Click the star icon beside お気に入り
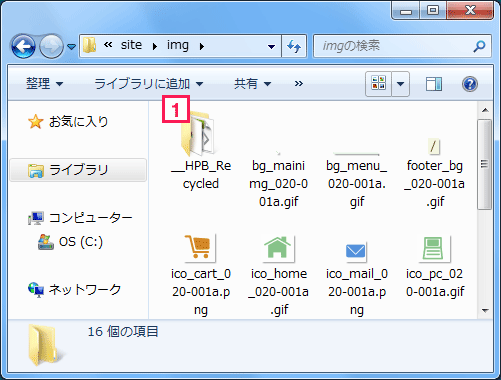 35,122
